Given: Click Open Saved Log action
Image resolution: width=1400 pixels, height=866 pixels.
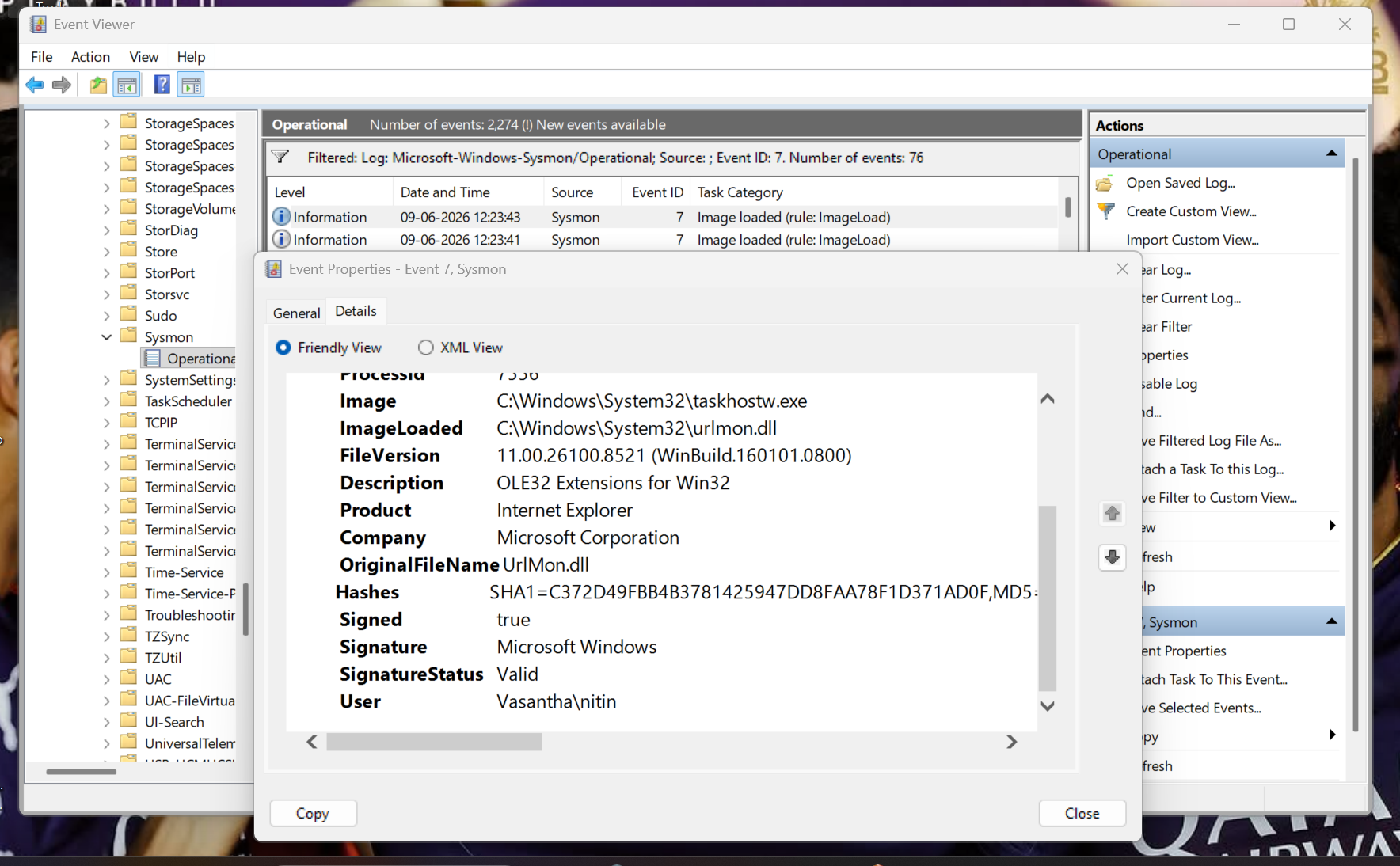Looking at the screenshot, I should [x=1180, y=183].
